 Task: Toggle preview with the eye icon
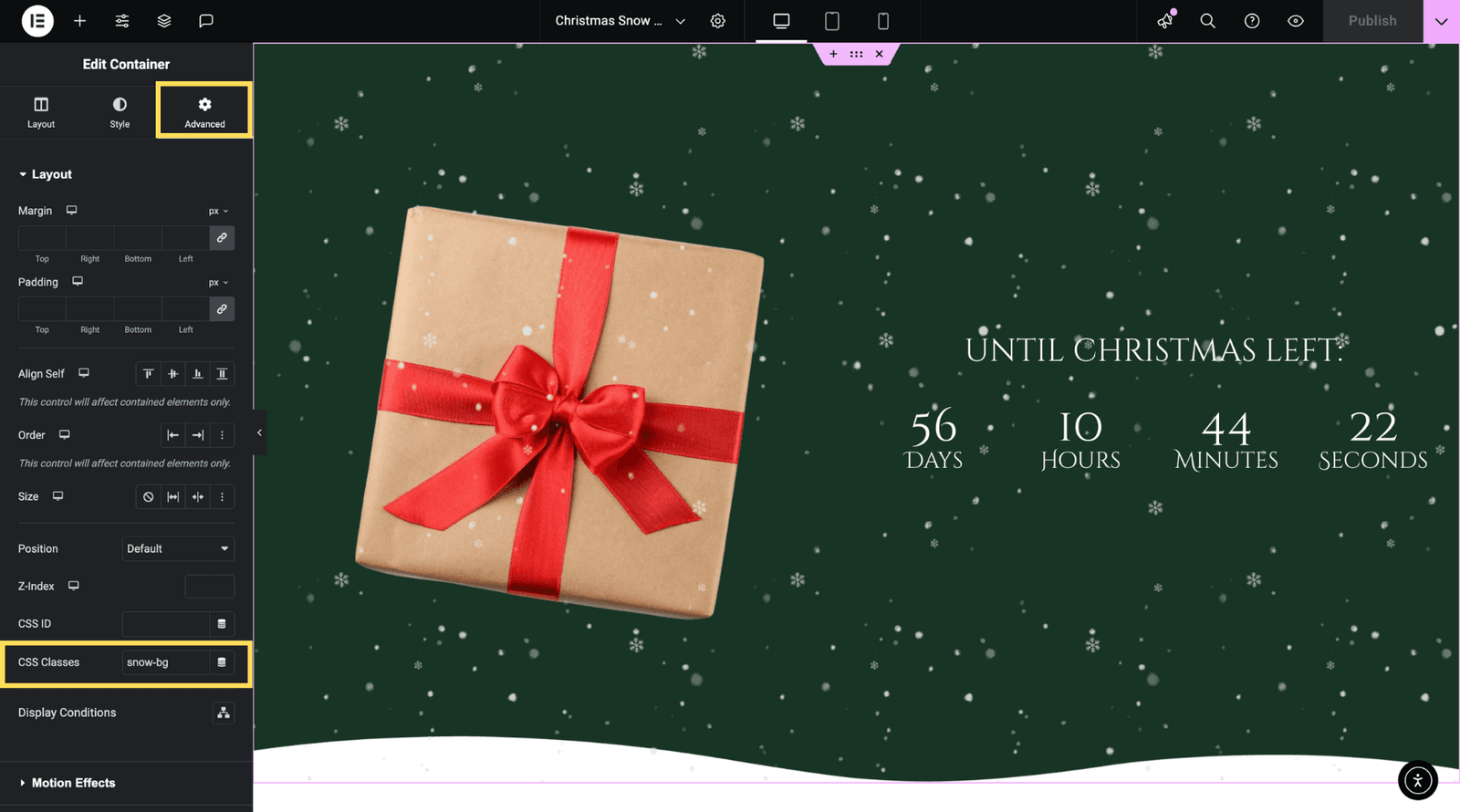[x=1296, y=21]
